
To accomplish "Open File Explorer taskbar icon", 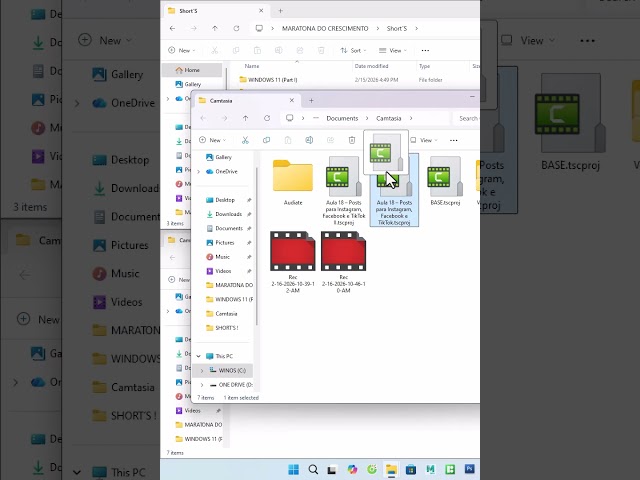I will pyautogui.click(x=391, y=470).
